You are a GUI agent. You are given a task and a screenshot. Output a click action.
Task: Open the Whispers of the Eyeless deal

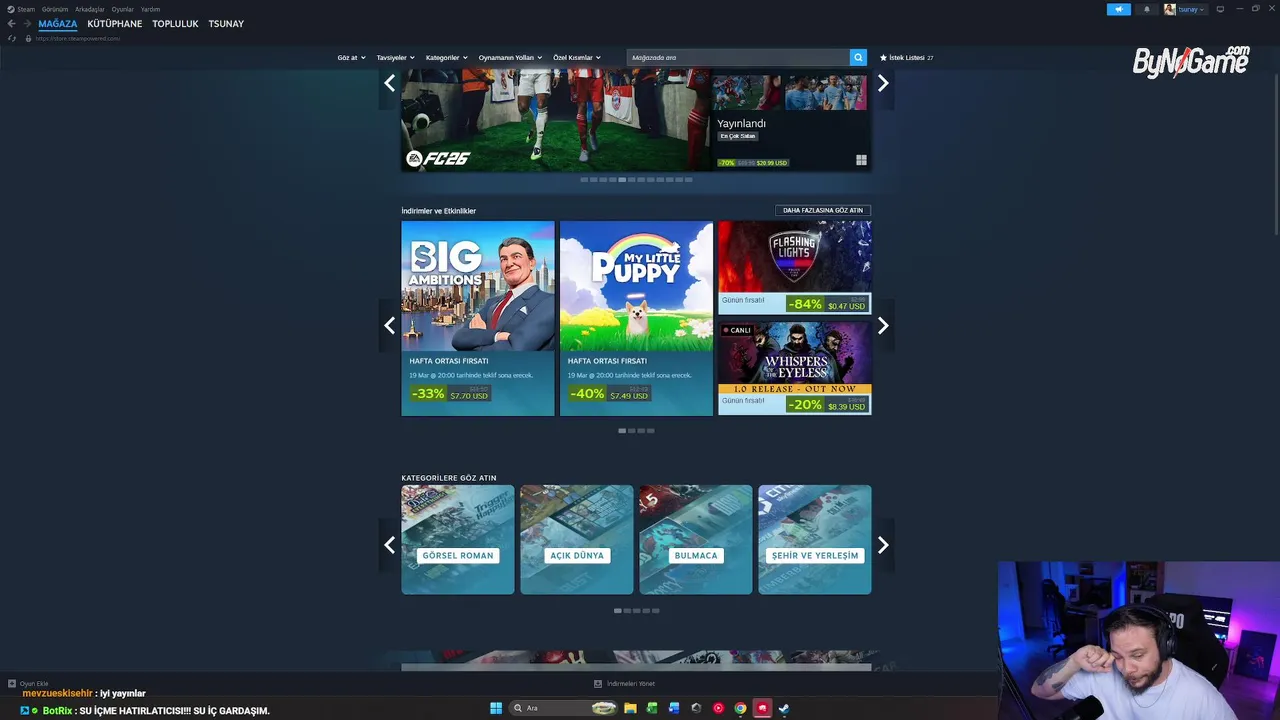795,368
